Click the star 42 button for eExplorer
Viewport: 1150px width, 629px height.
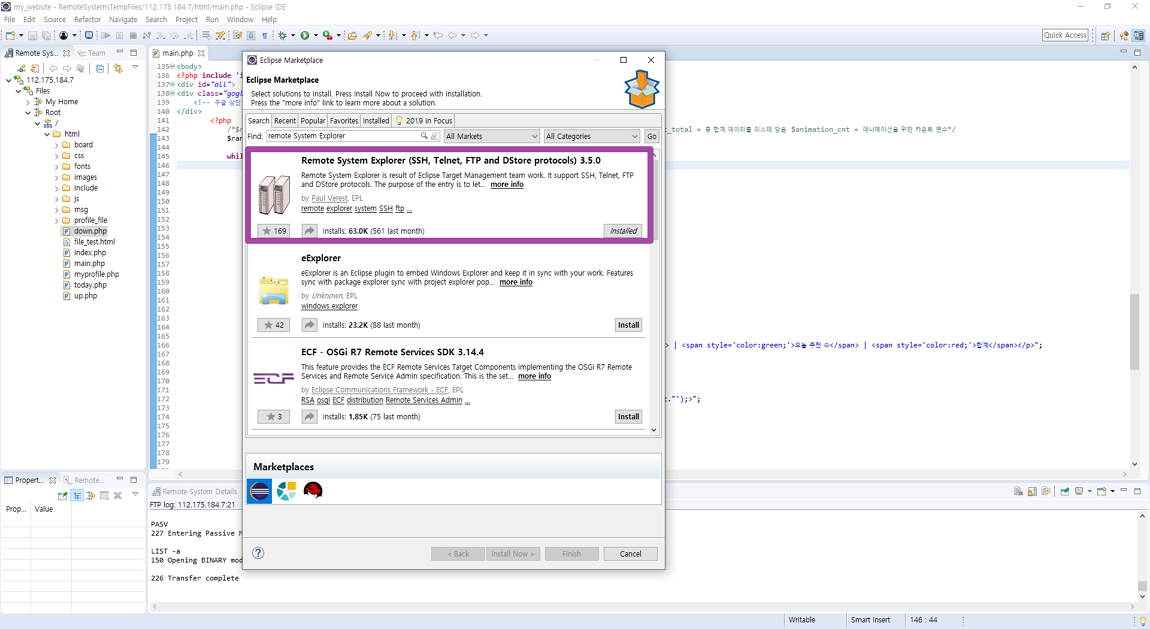[274, 325]
